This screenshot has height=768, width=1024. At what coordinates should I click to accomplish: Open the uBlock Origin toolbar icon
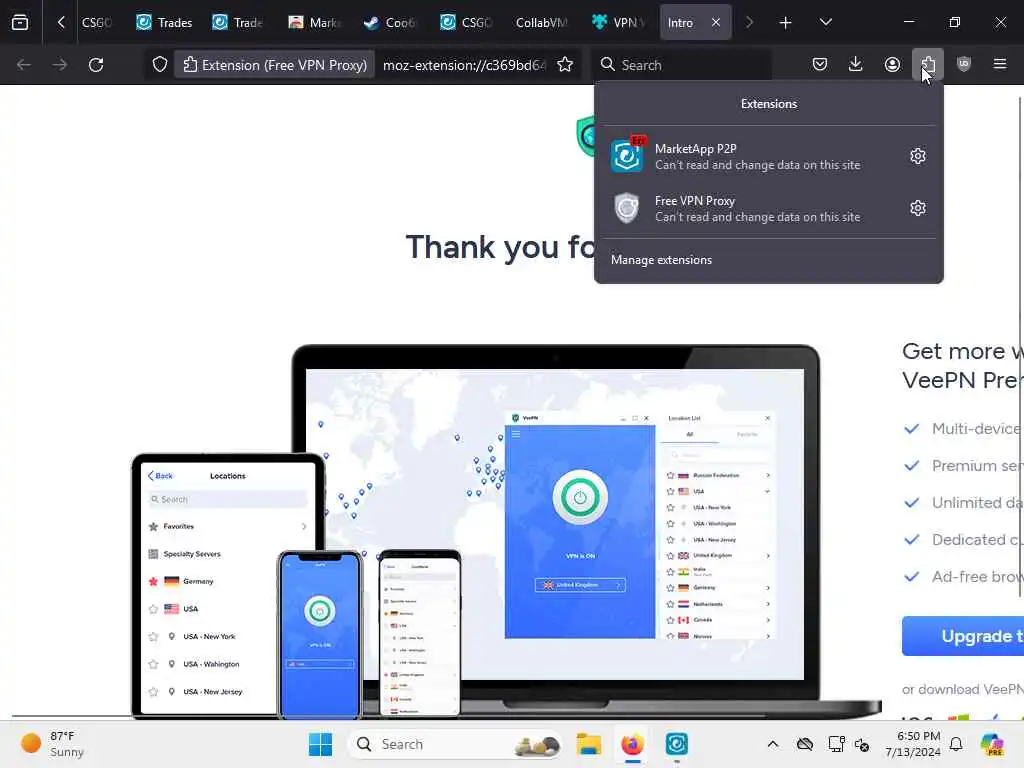pyautogui.click(x=964, y=64)
